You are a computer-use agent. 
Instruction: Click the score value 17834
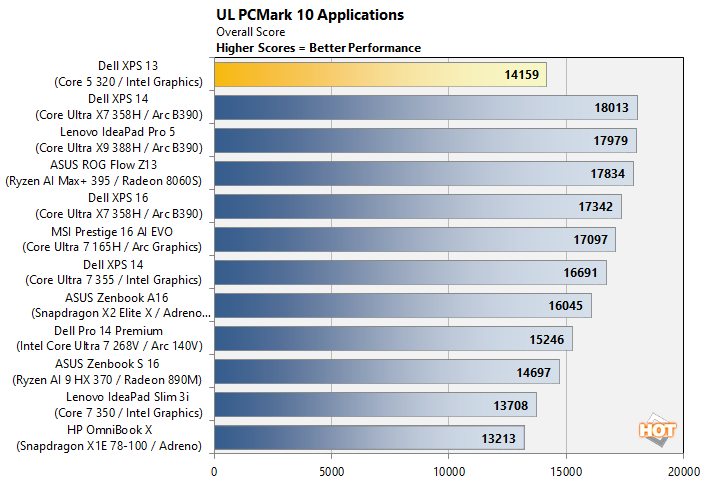(608, 173)
